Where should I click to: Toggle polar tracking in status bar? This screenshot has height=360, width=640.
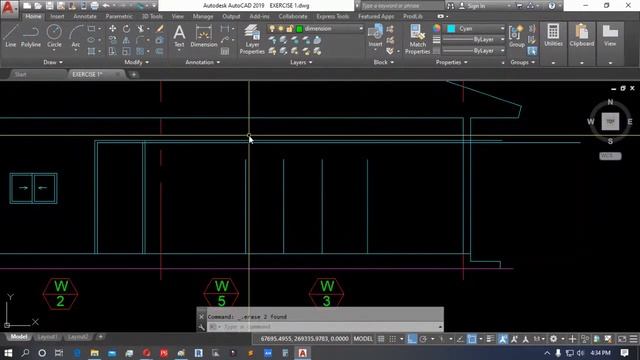click(423, 339)
